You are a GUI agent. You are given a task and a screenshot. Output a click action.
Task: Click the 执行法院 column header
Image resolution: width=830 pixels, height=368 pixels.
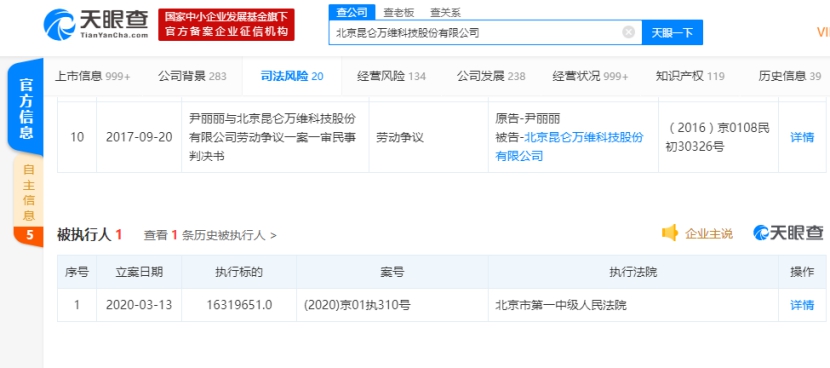(x=633, y=272)
